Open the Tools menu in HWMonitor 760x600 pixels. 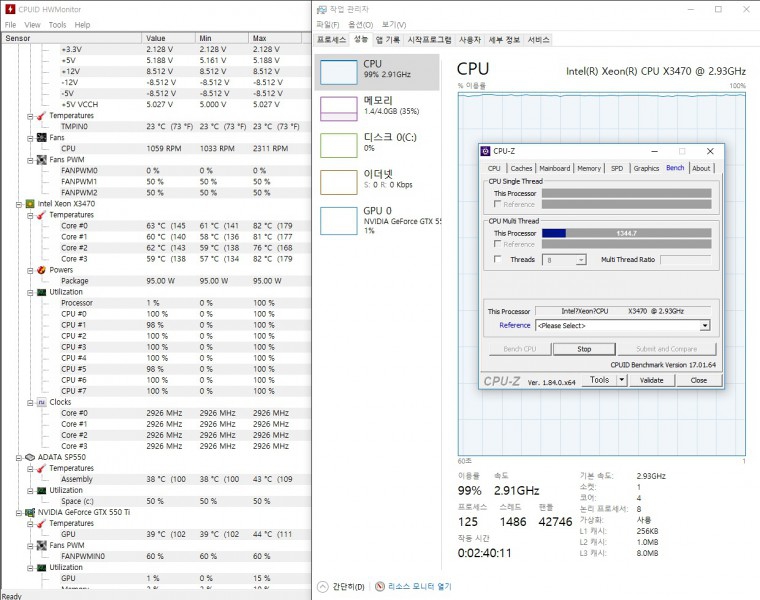coord(57,25)
